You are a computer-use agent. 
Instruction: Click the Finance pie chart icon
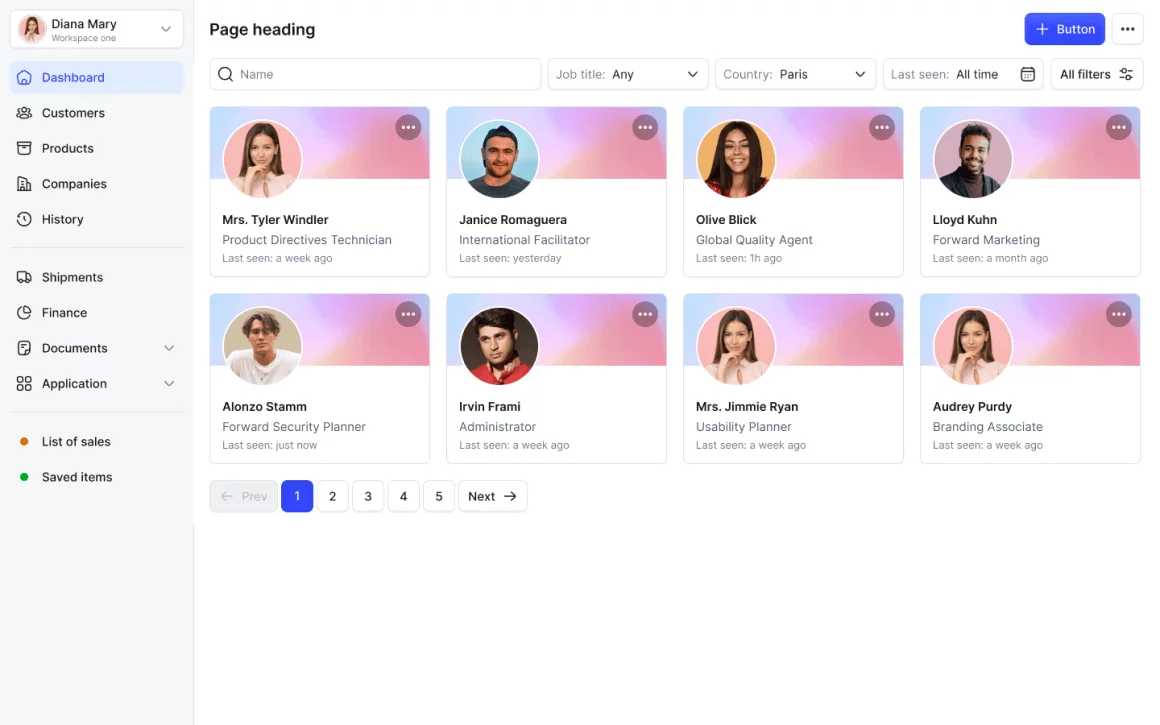[24, 313]
